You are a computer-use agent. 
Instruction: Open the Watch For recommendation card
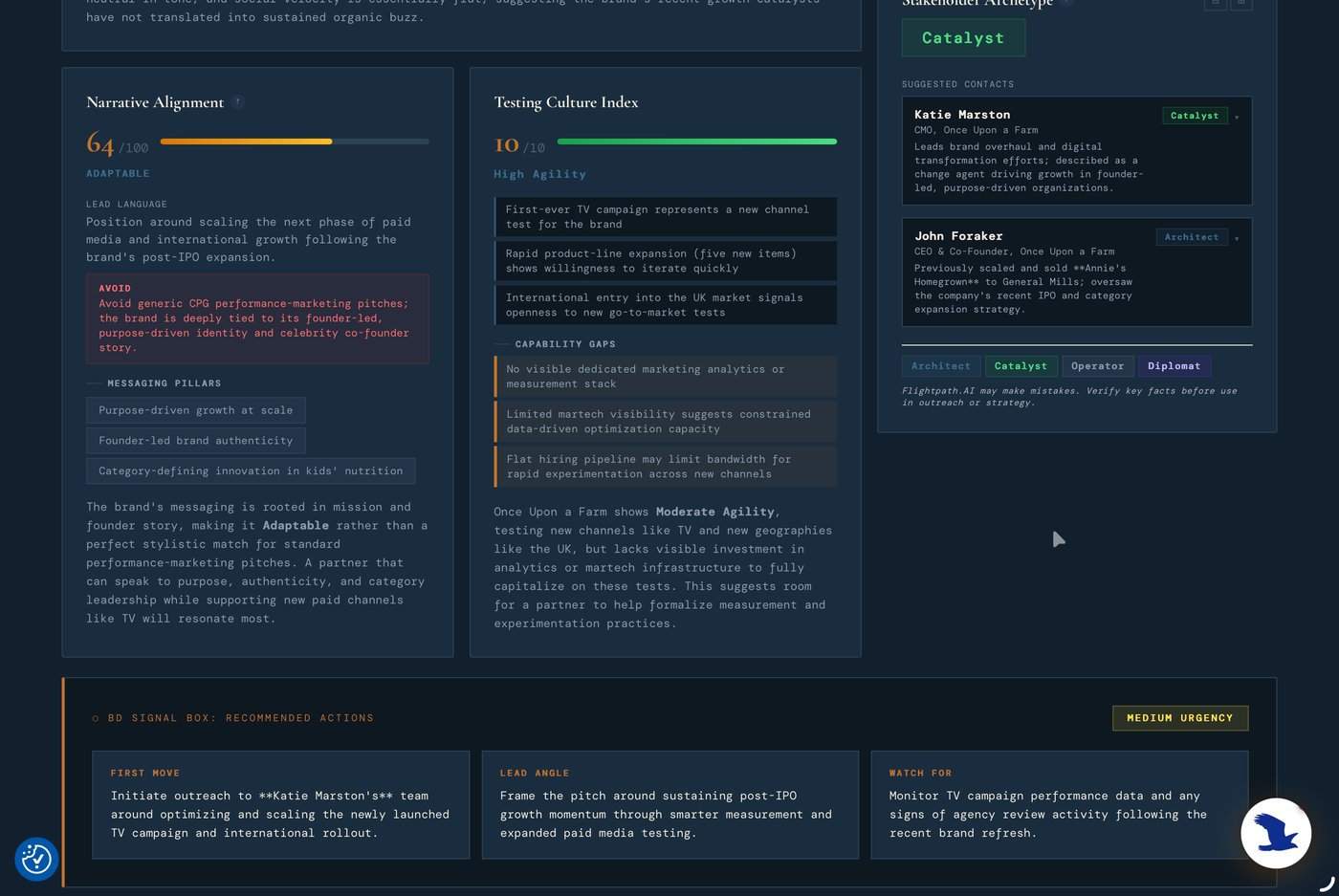click(1060, 805)
